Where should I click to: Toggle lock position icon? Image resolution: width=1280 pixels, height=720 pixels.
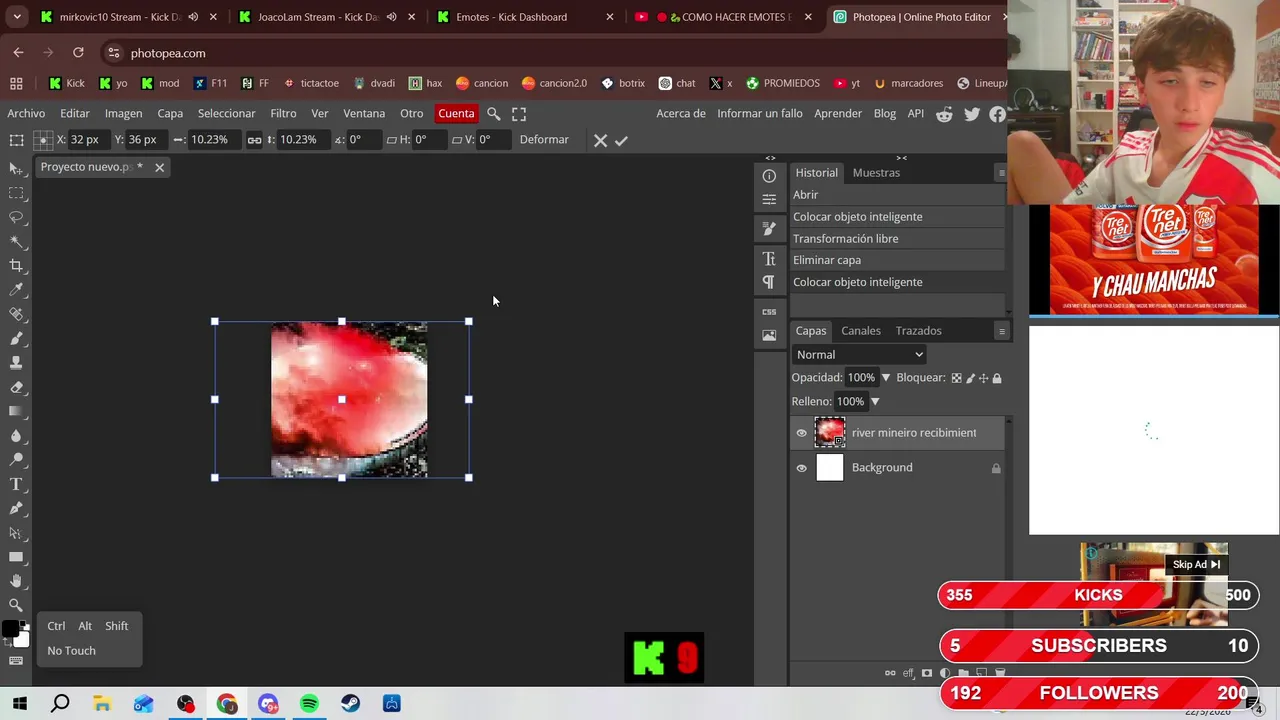pyautogui.click(x=983, y=378)
